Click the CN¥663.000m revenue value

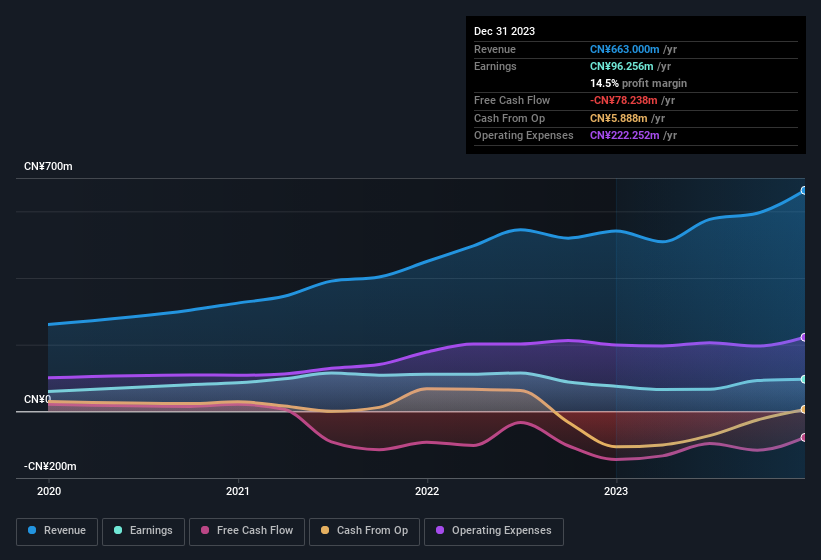624,49
